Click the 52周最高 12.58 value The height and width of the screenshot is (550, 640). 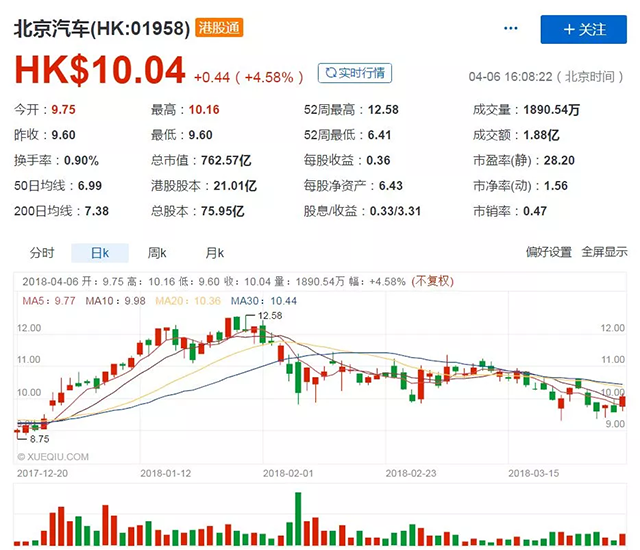coord(383,110)
